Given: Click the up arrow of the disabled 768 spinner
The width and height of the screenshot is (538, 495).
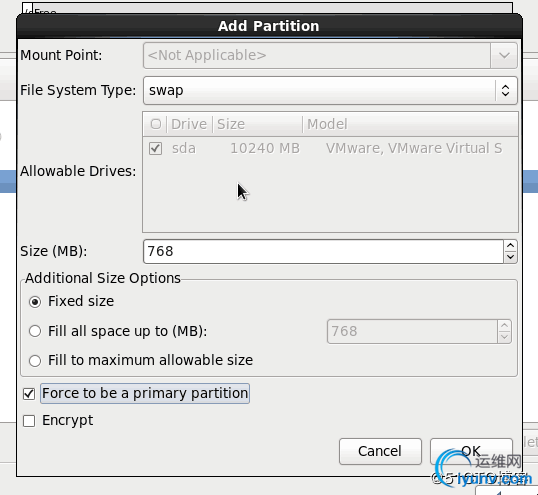Looking at the screenshot, I should point(504,326).
